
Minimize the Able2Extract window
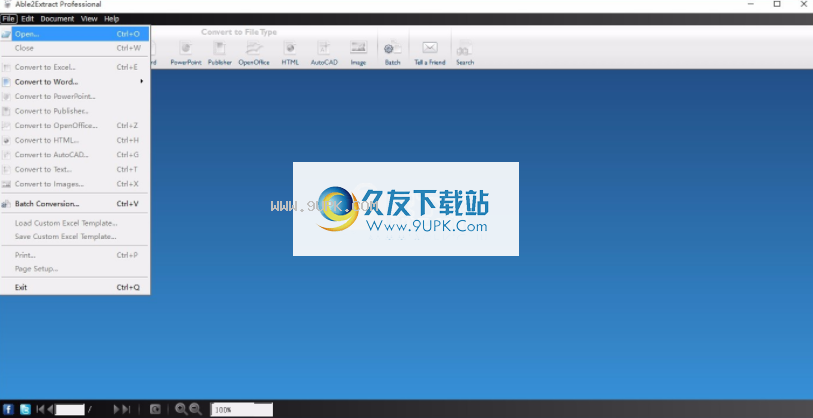[751, 4]
